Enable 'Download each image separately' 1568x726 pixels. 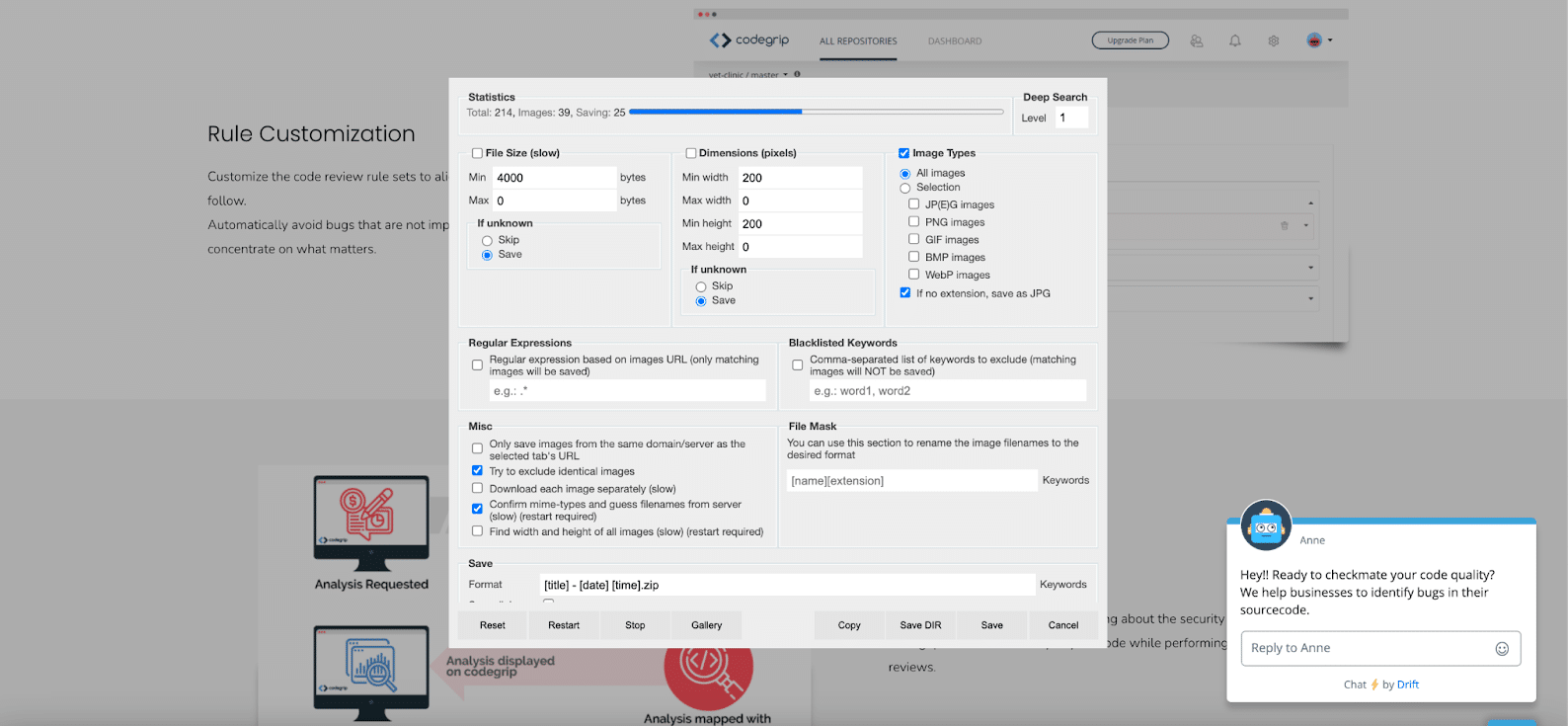[x=478, y=488]
